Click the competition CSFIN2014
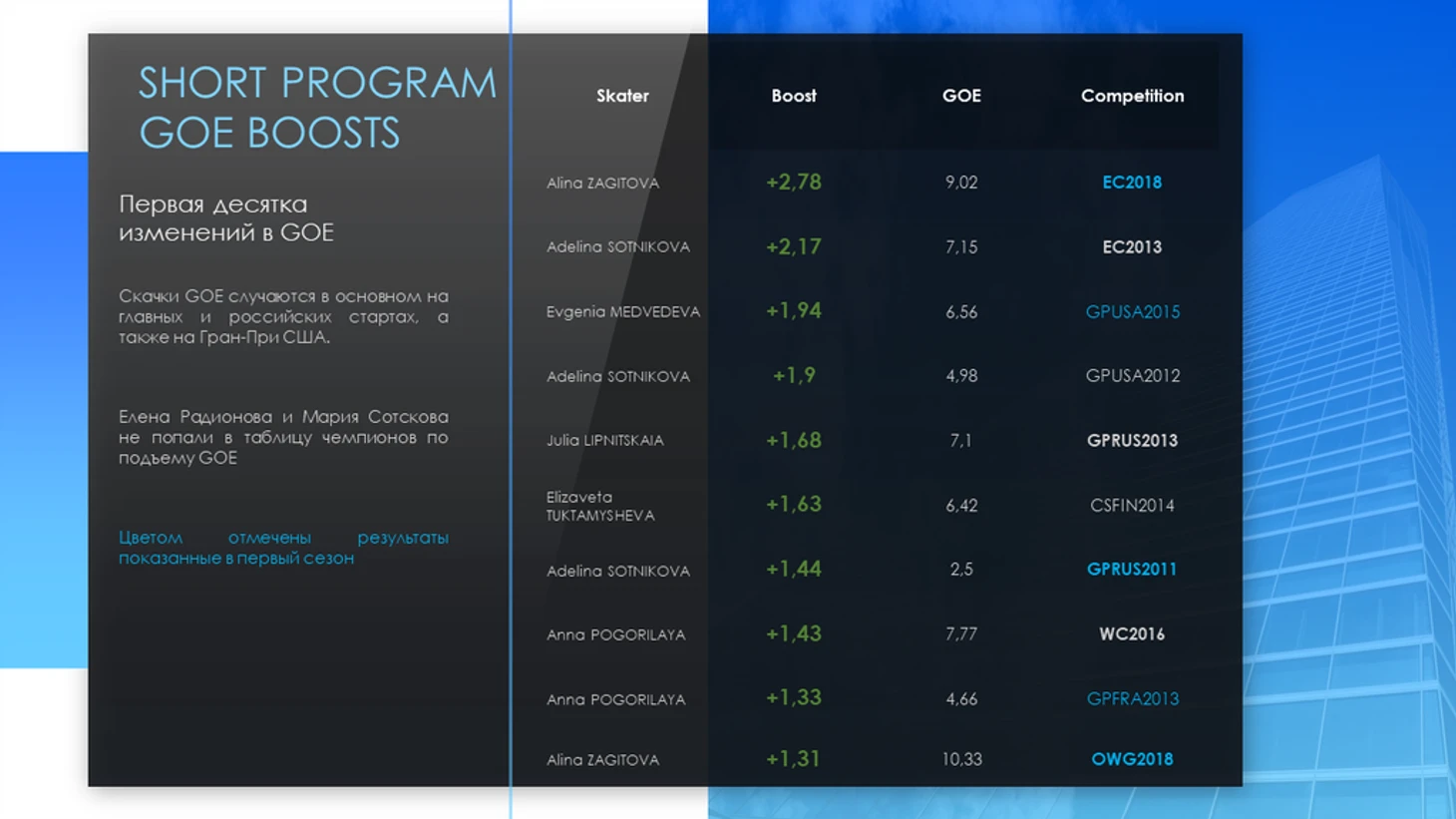1456x819 pixels. click(1132, 506)
